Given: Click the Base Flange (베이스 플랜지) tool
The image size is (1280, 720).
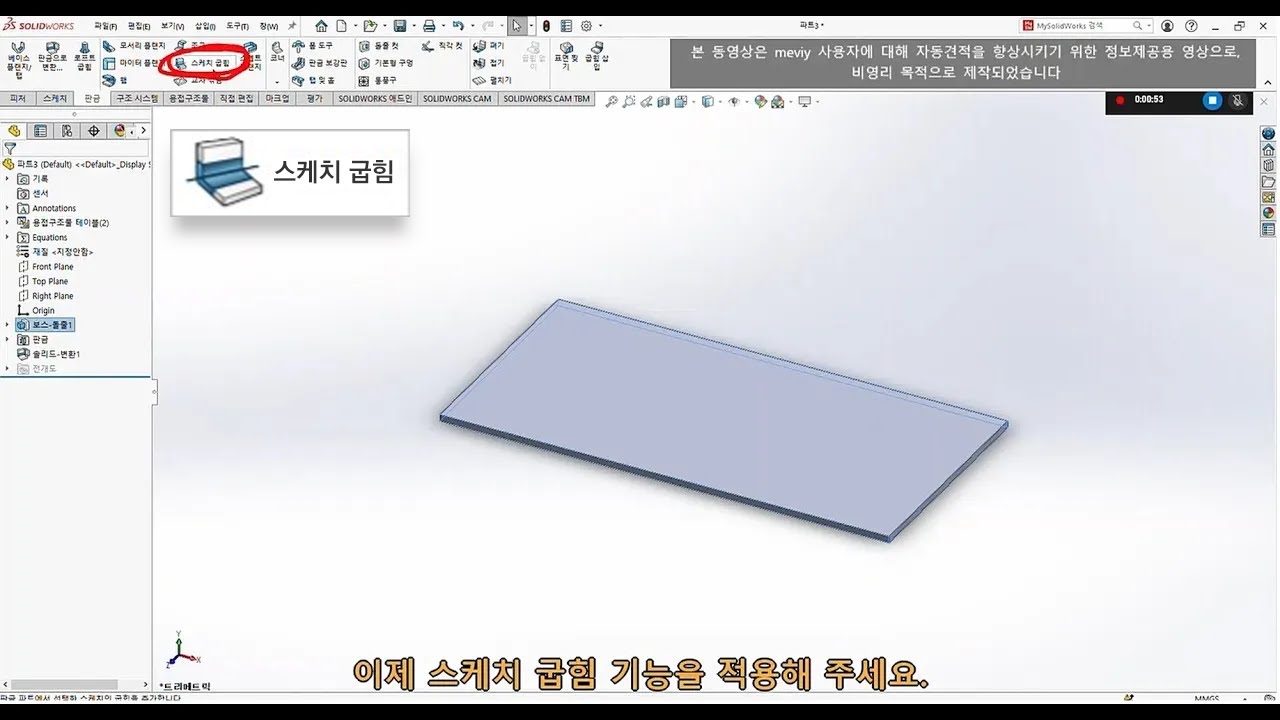Looking at the screenshot, I should click(x=18, y=59).
